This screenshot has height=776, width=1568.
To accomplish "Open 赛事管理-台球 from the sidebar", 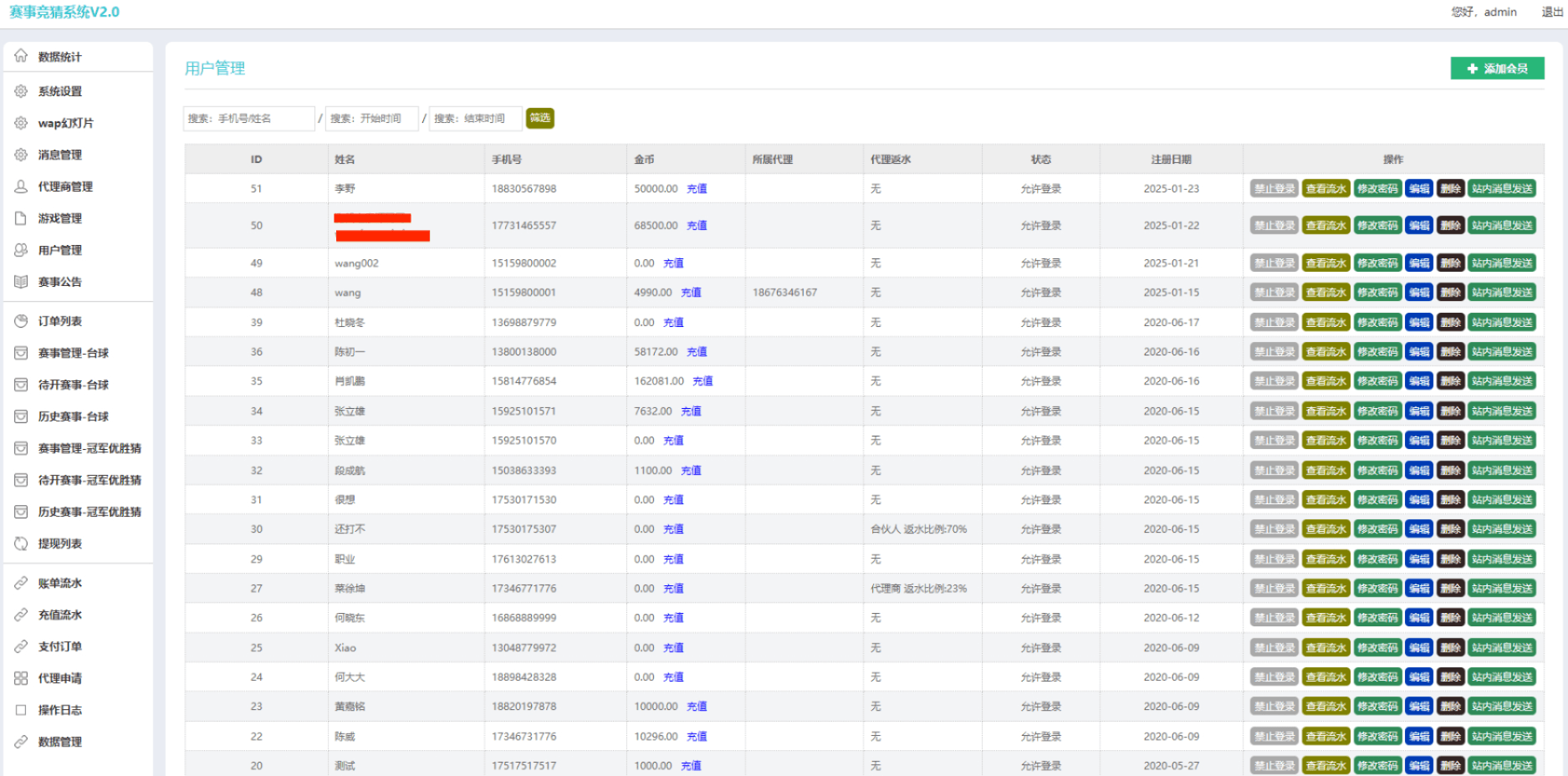I will pos(73,353).
